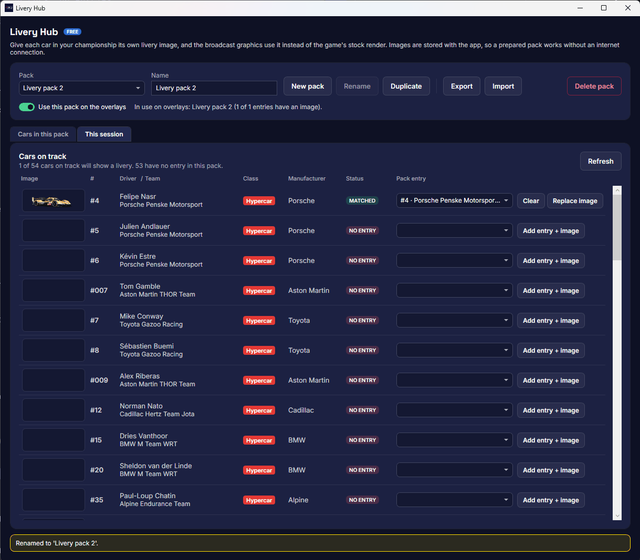Viewport: 640px width, 560px height.
Task: Click Replace image for #4 Felipe Nasr
Action: (575, 201)
